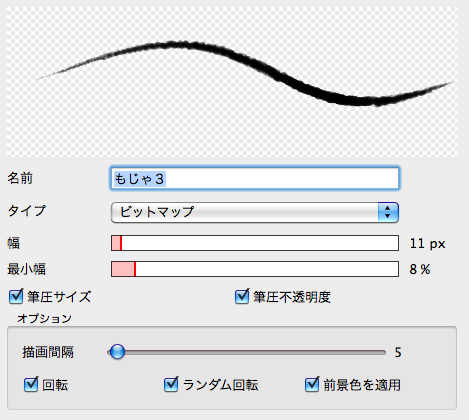Click the 8 % minimum width value

tap(420, 269)
